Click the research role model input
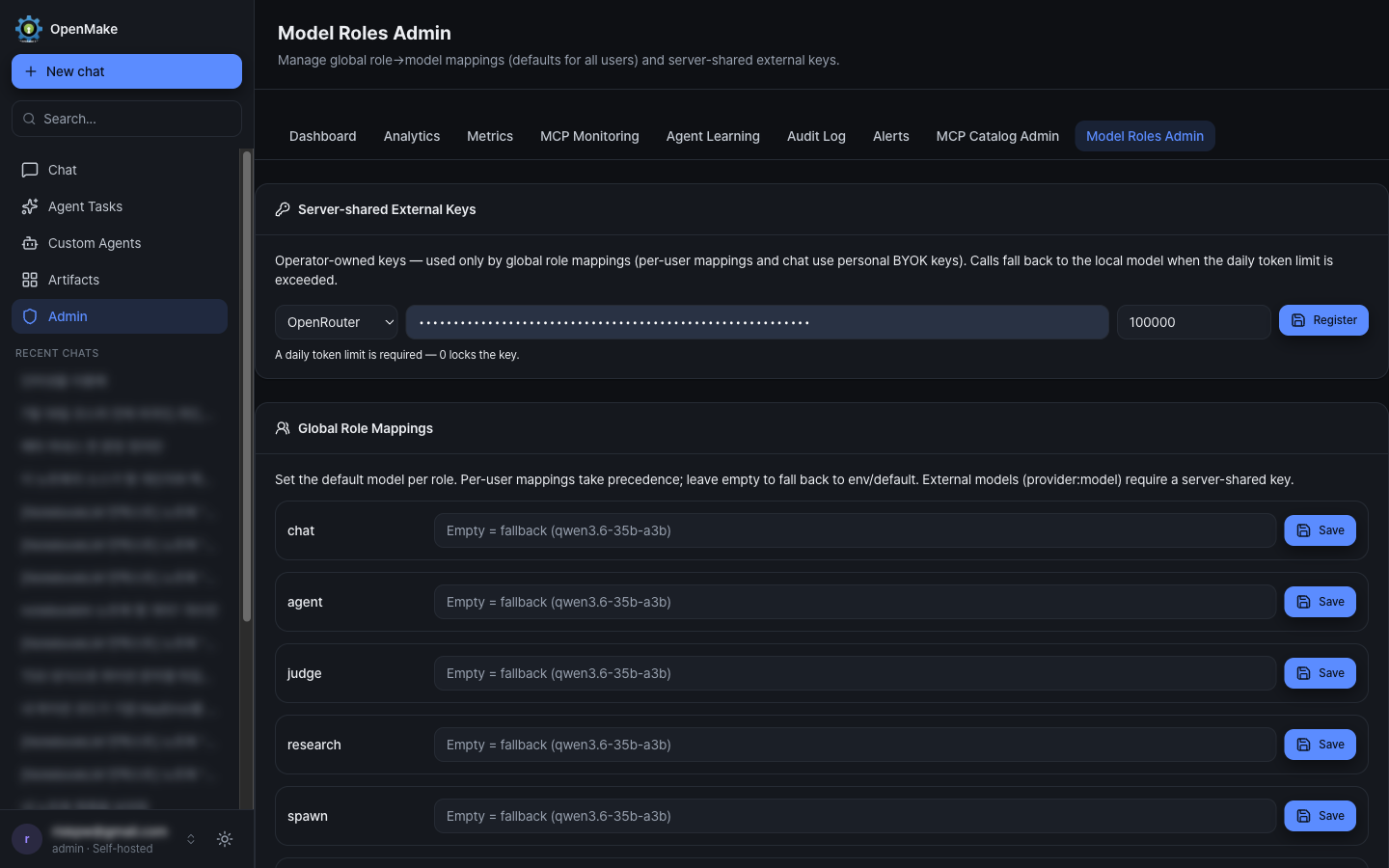Viewport: 1389px width, 868px height. pyautogui.click(x=855, y=745)
